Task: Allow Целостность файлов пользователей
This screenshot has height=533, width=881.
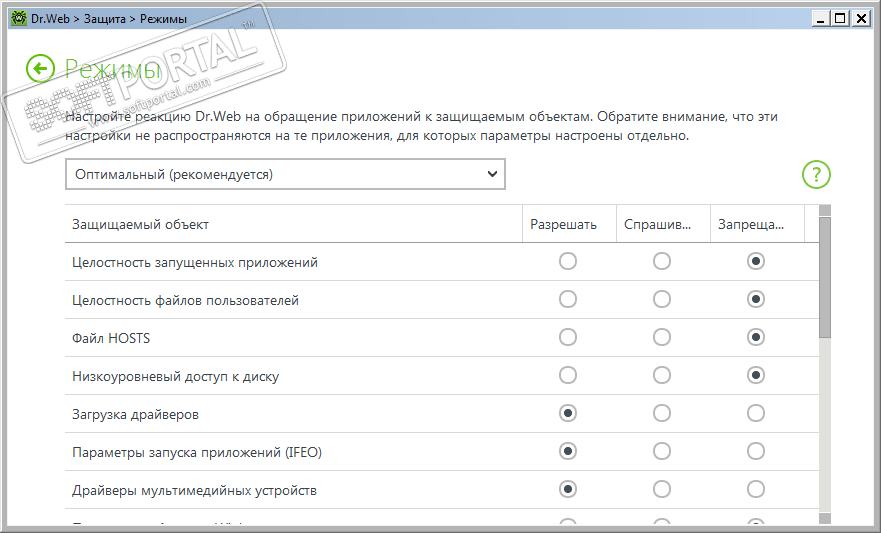Action: (x=567, y=299)
